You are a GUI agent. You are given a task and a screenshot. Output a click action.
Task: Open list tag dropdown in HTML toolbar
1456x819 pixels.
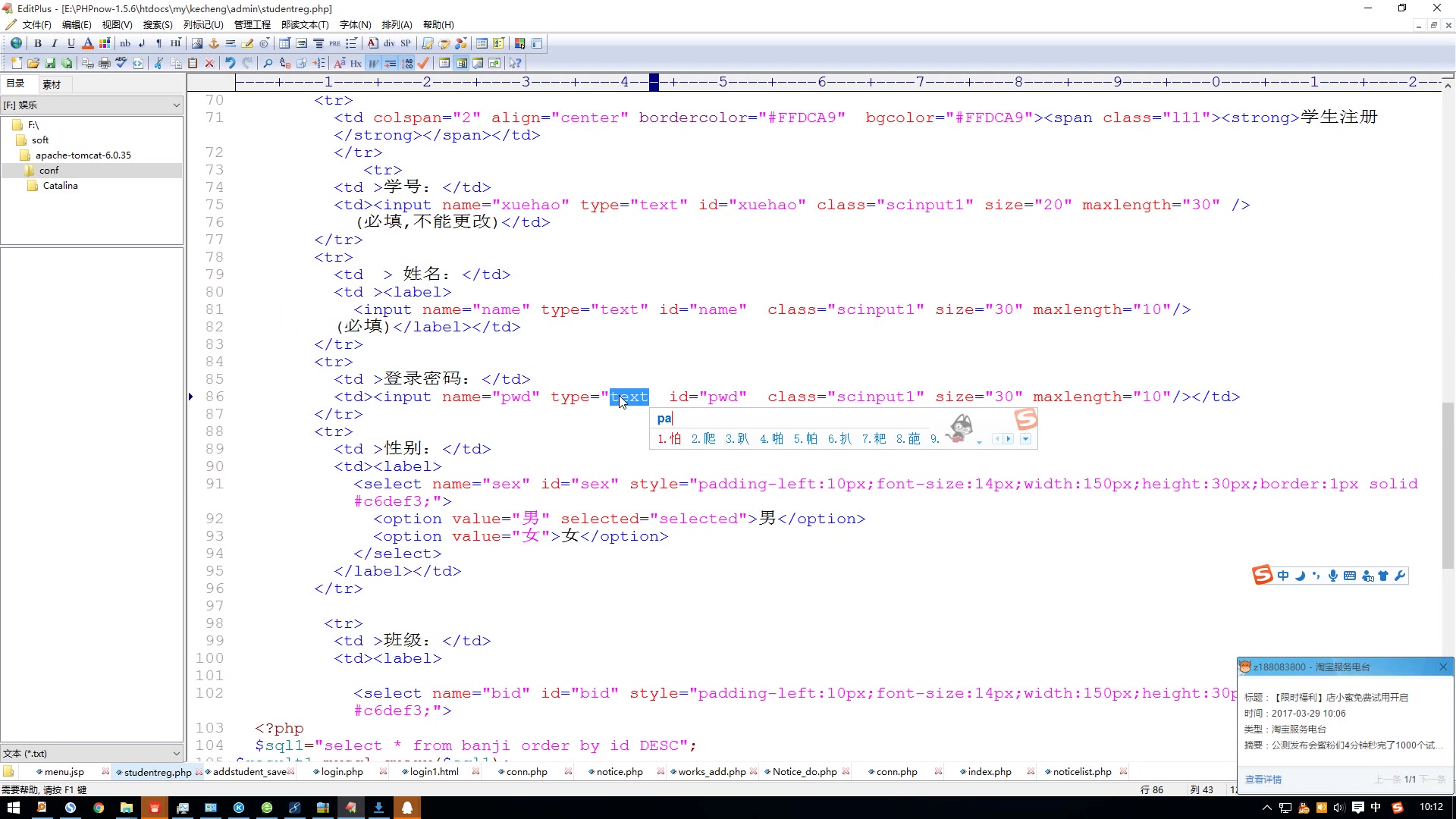(x=351, y=43)
